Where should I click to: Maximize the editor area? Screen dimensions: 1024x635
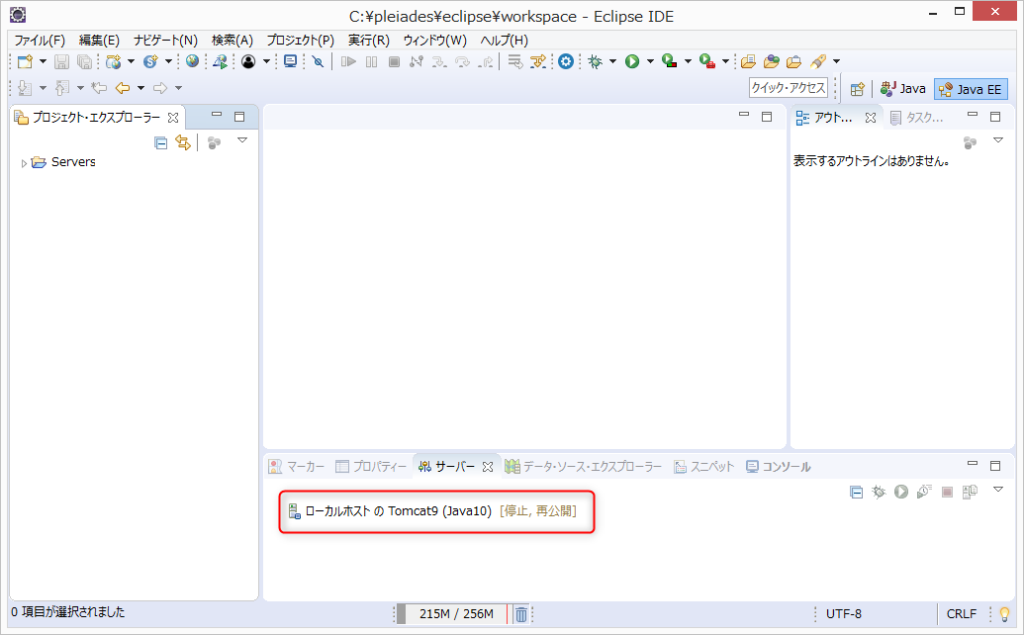pos(767,117)
